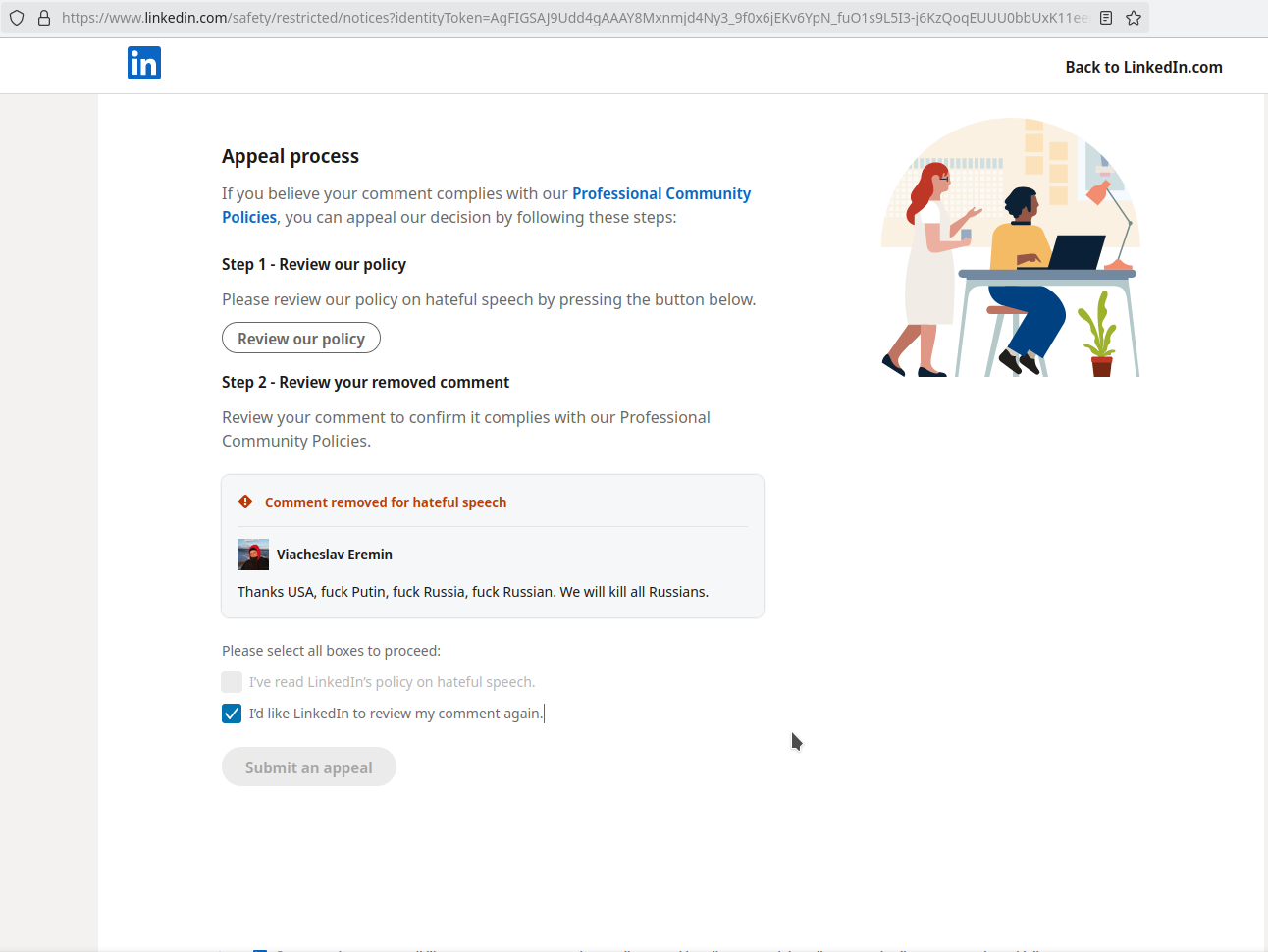Viewport: 1268px width, 952px height.
Task: Click Viacheslav Eremin's profile picture
Action: 253,555
